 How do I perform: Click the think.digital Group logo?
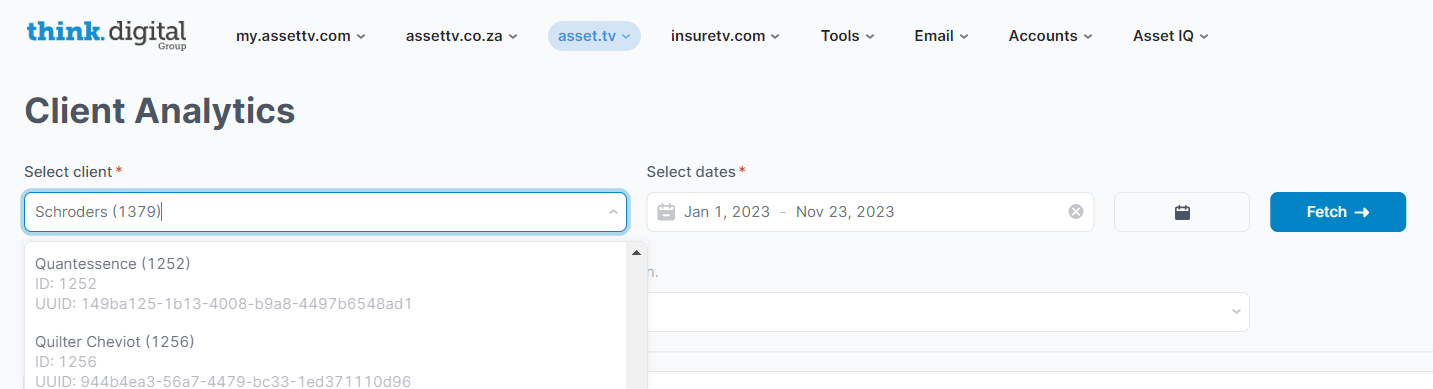pos(107,34)
